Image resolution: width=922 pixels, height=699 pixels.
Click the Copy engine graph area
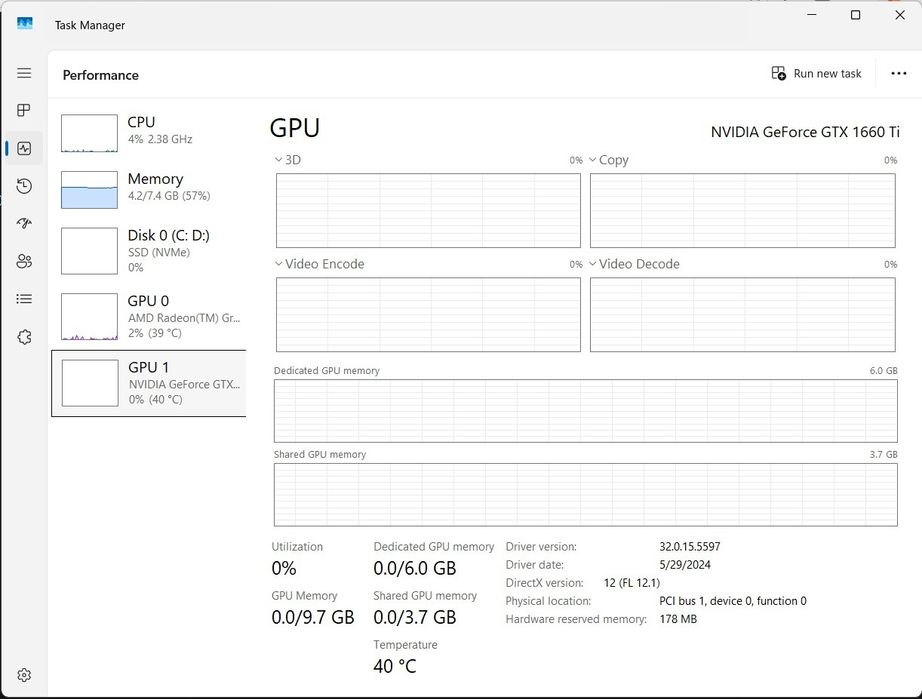(743, 210)
